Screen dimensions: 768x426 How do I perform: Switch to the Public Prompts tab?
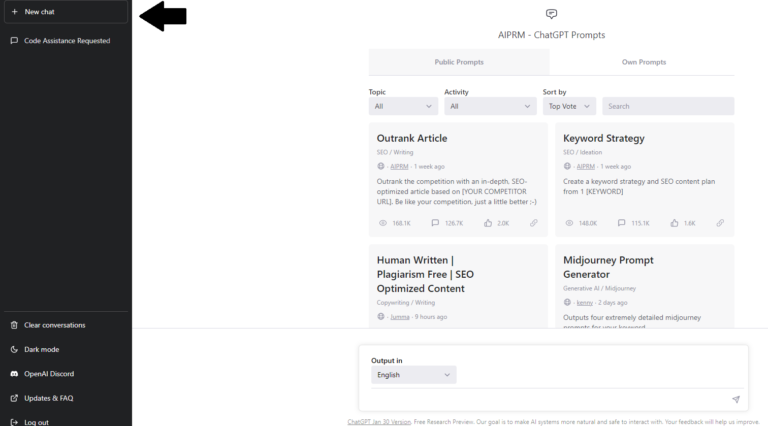[x=459, y=62]
